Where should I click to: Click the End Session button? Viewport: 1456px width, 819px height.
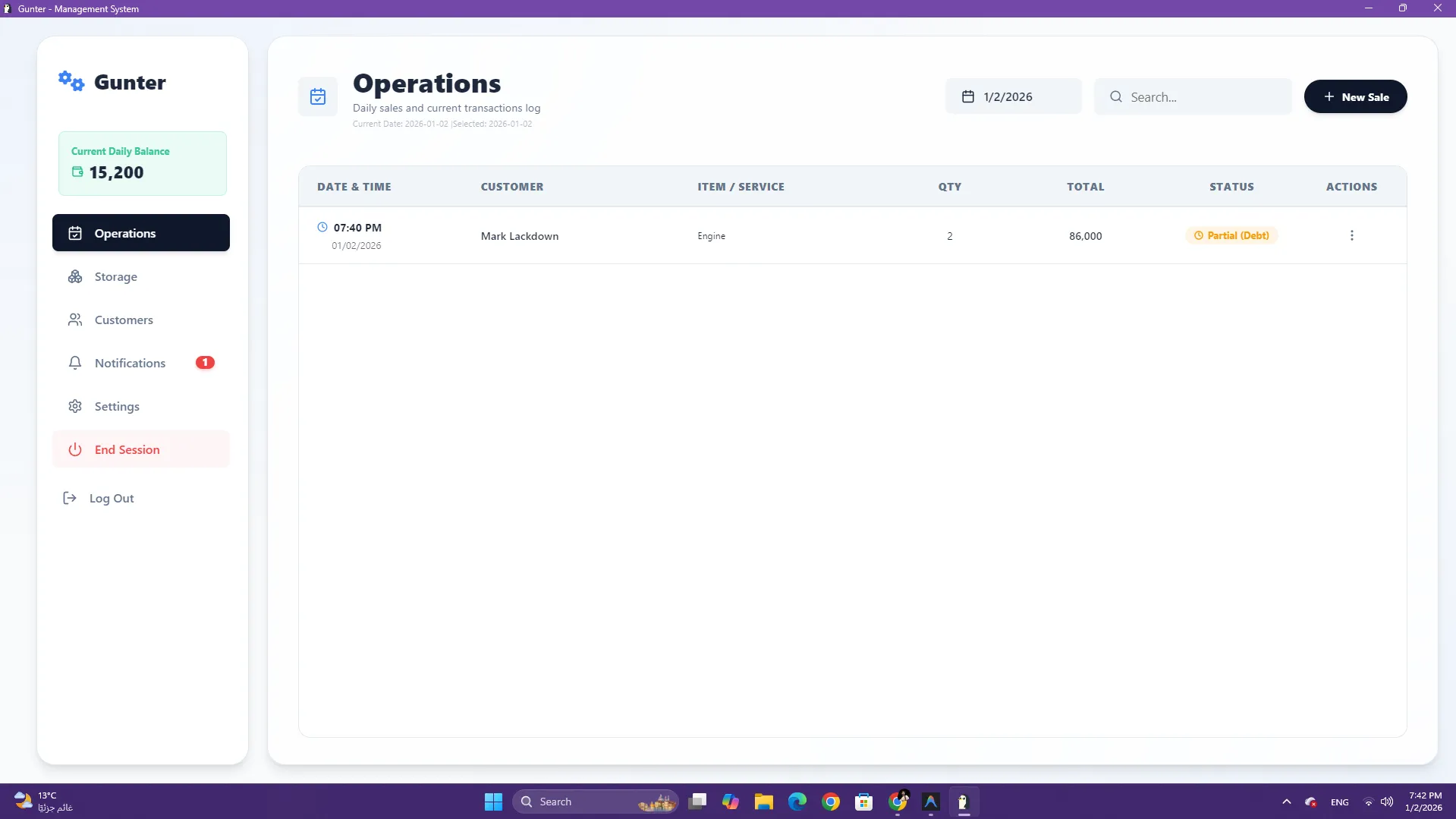pyautogui.click(x=141, y=449)
